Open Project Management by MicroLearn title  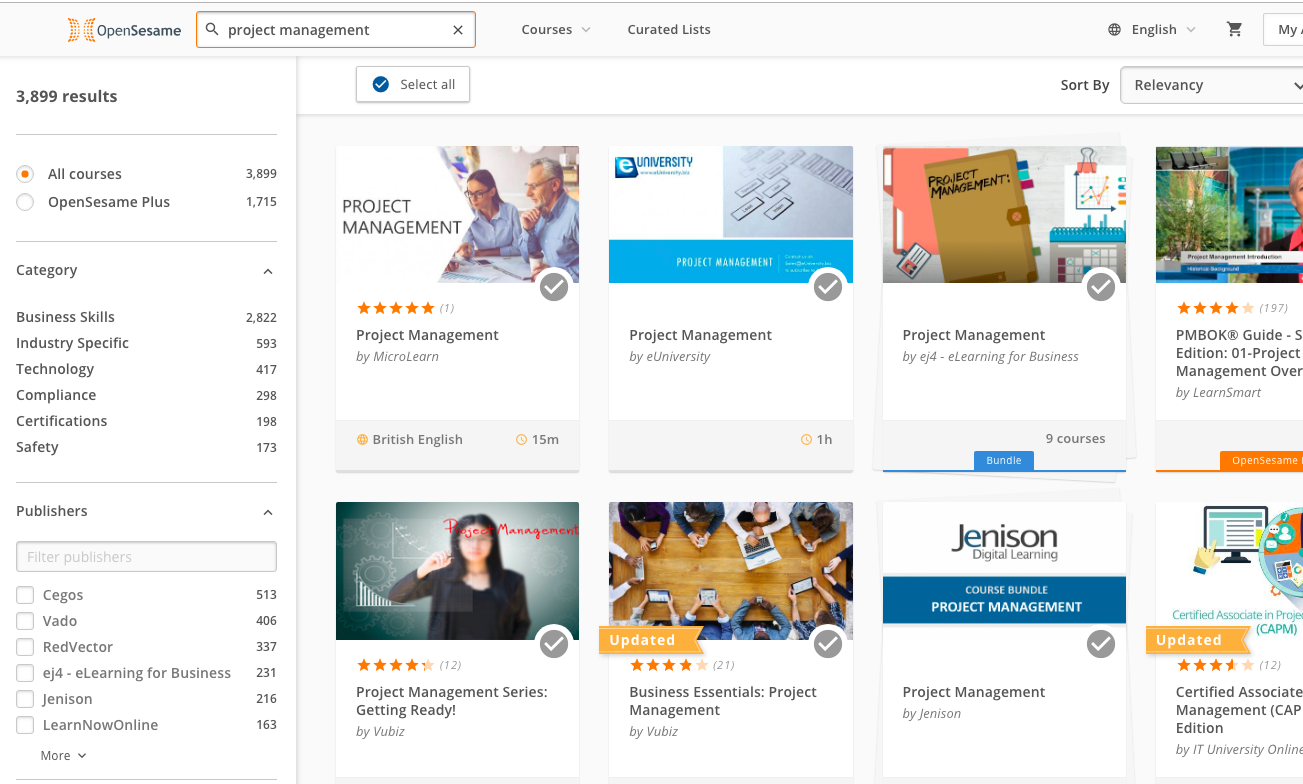click(x=427, y=335)
